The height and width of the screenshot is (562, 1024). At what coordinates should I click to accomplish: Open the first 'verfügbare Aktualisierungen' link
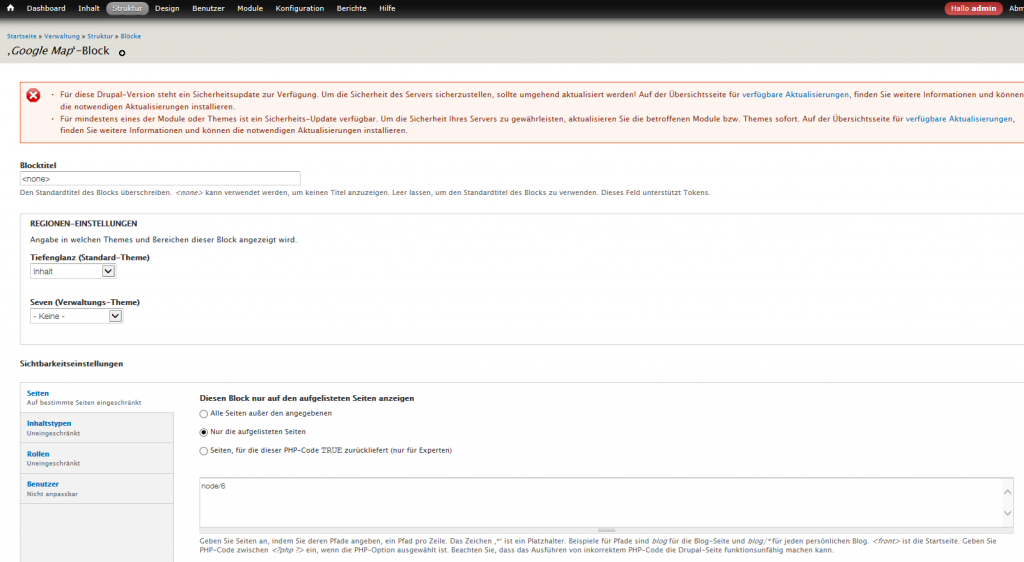tap(795, 94)
